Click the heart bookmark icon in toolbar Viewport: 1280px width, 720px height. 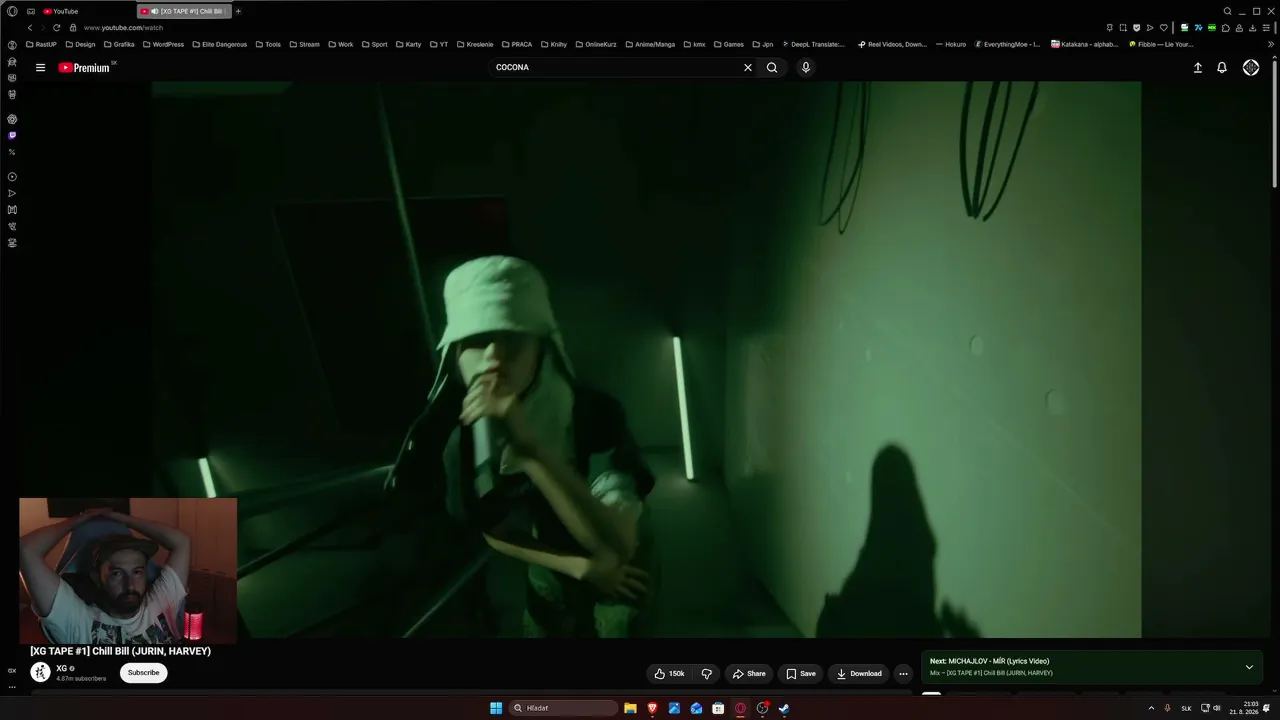(x=1163, y=28)
